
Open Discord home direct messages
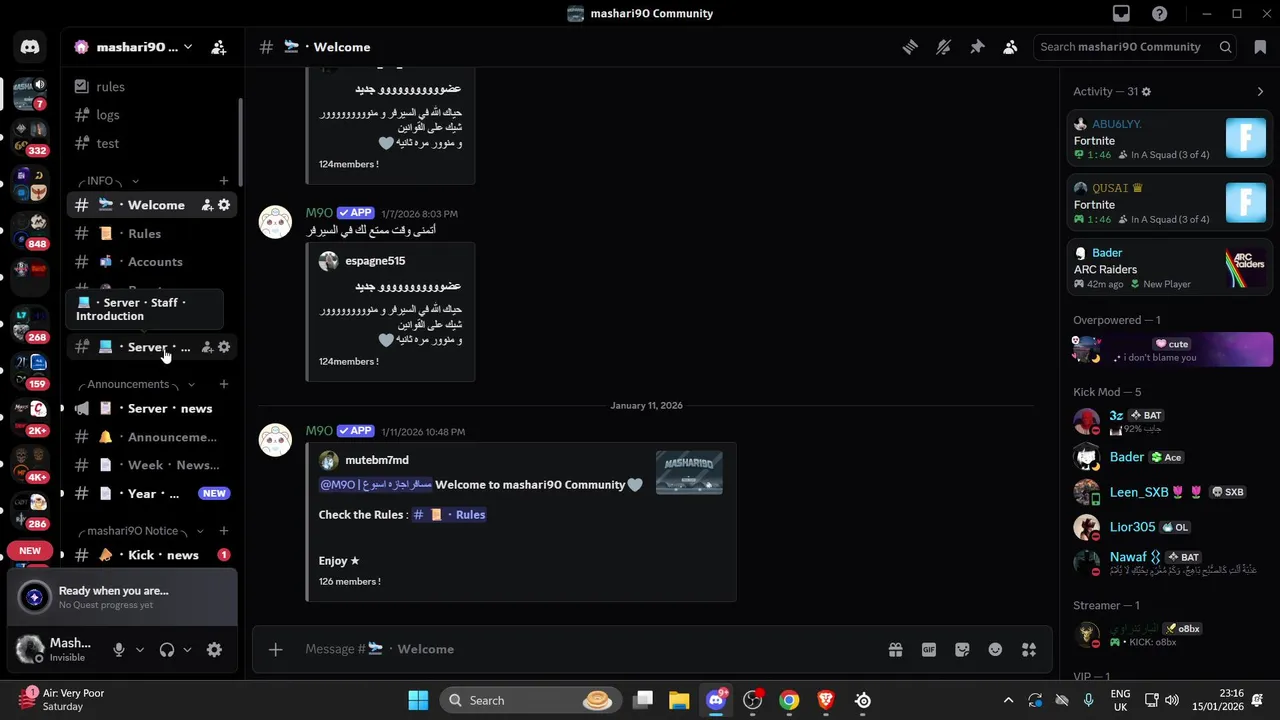click(x=30, y=47)
